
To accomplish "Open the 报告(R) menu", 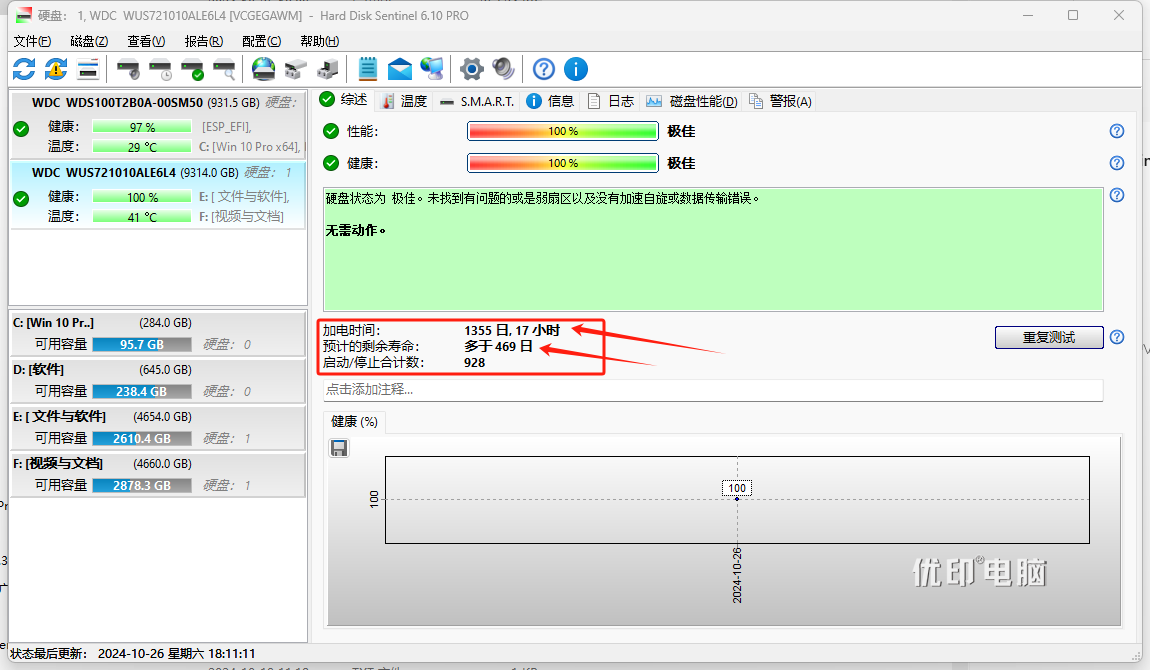I will (x=204, y=41).
